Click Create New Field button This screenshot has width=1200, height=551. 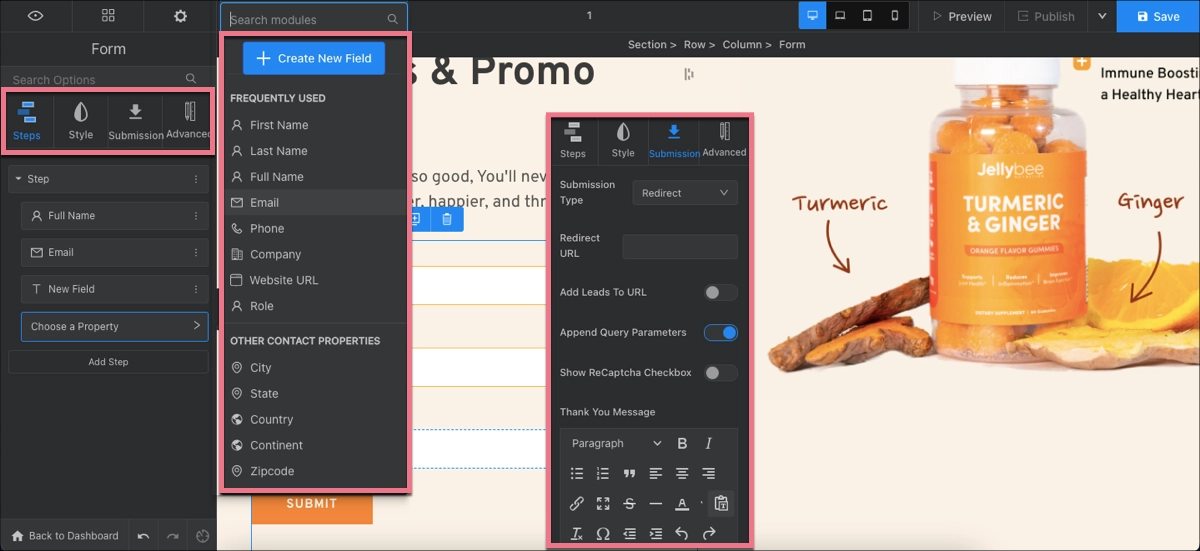coord(314,58)
